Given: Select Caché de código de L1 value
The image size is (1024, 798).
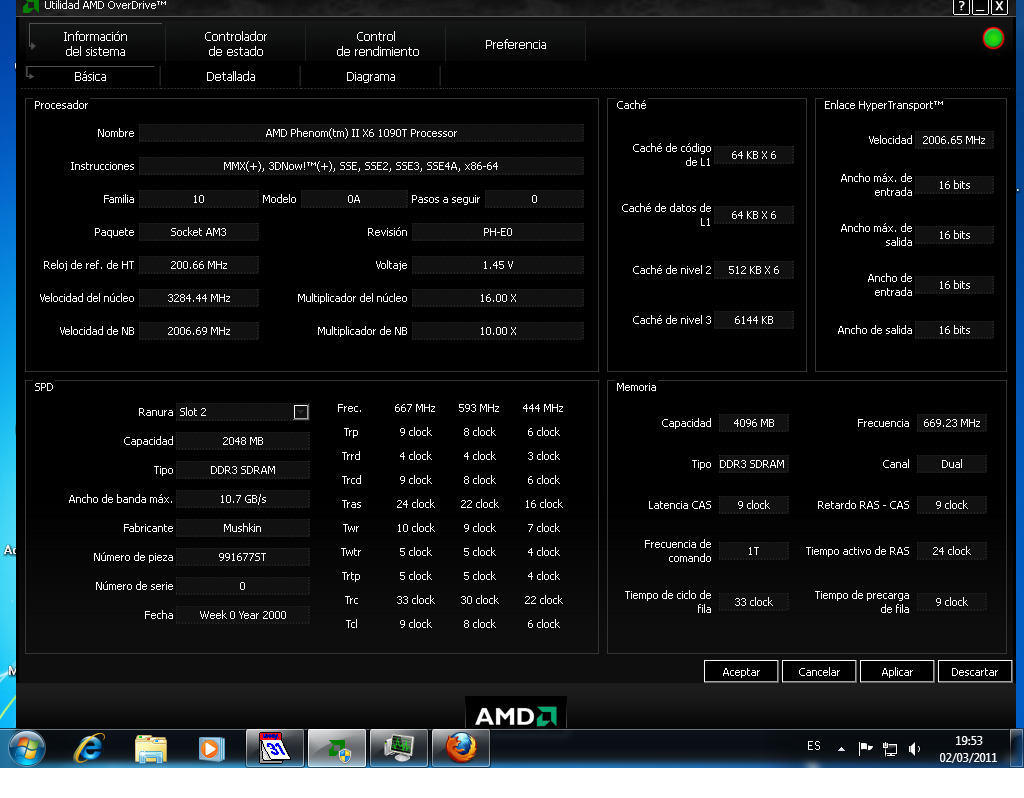Looking at the screenshot, I should 754,155.
